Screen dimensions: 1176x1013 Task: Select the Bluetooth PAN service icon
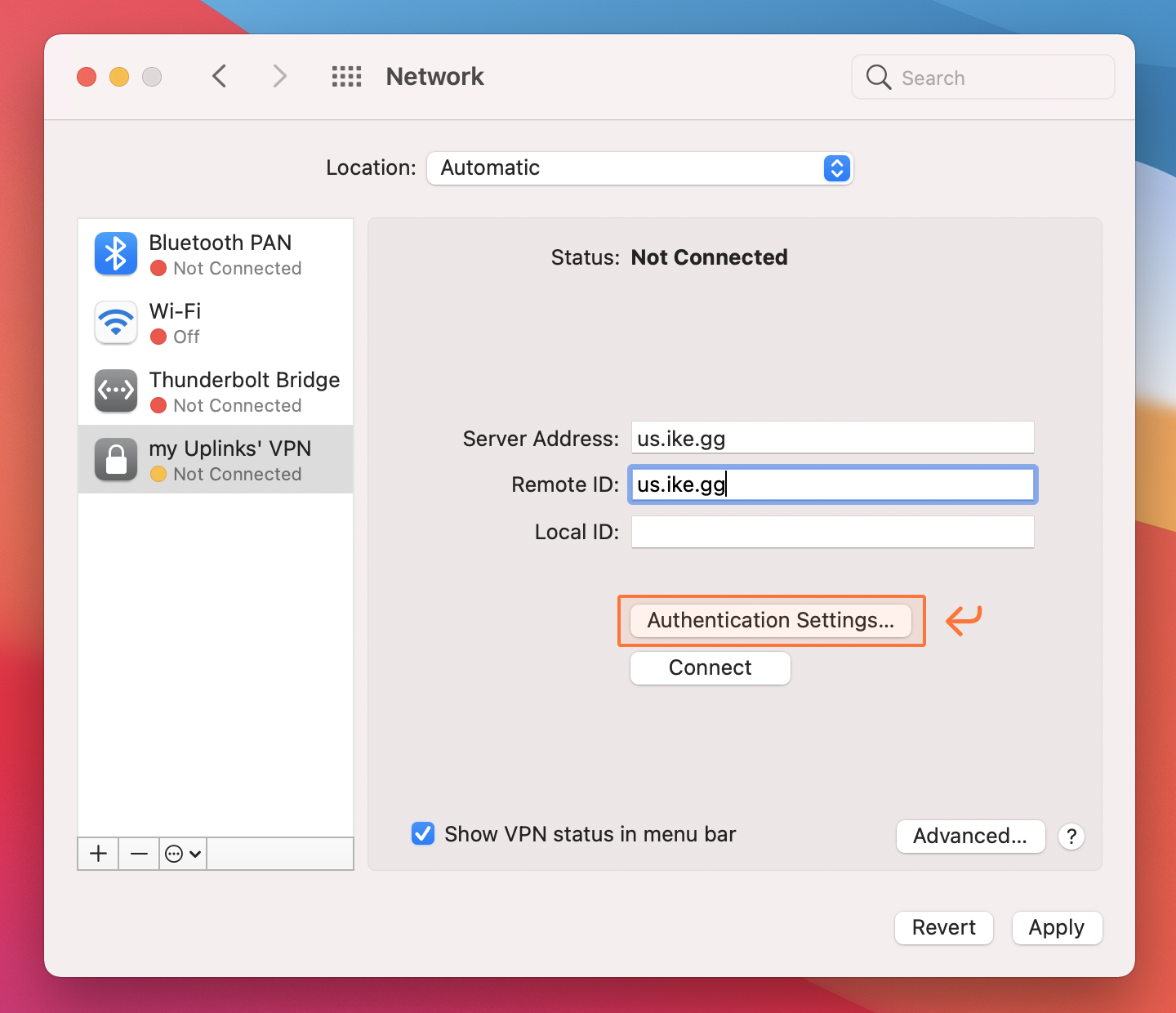click(115, 254)
